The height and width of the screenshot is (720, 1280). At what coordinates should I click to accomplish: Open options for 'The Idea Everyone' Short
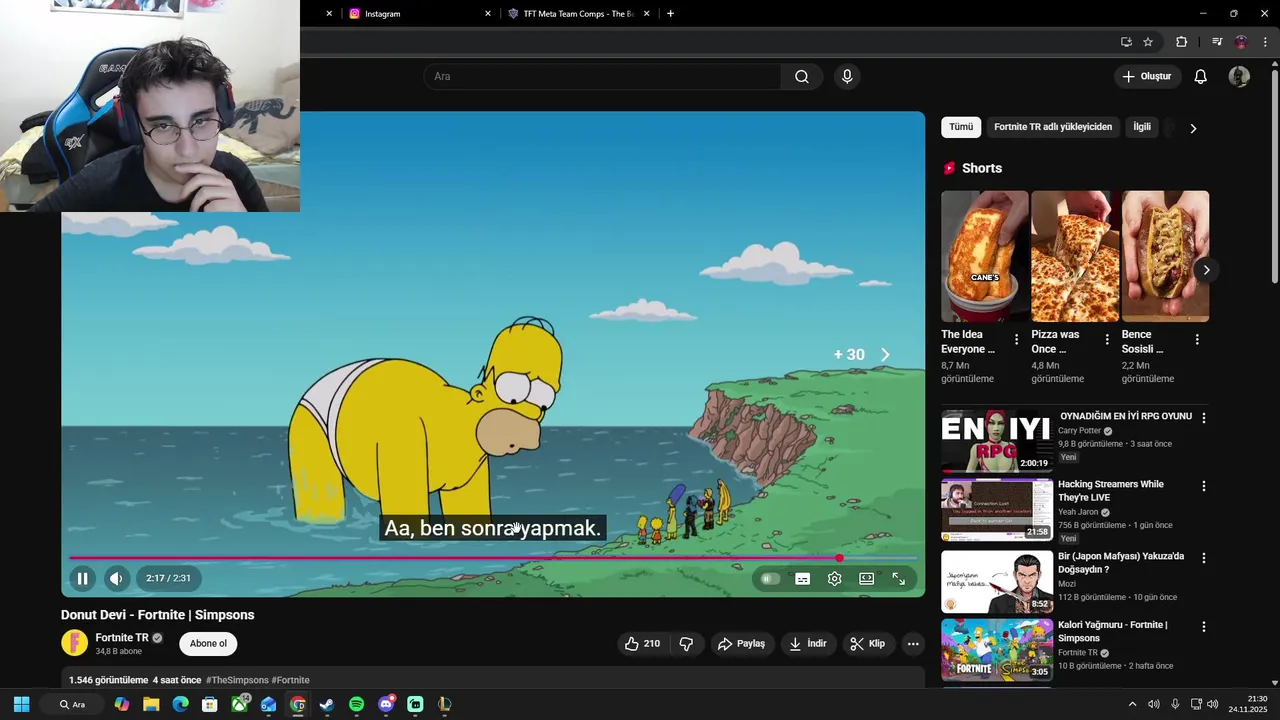pos(1017,340)
